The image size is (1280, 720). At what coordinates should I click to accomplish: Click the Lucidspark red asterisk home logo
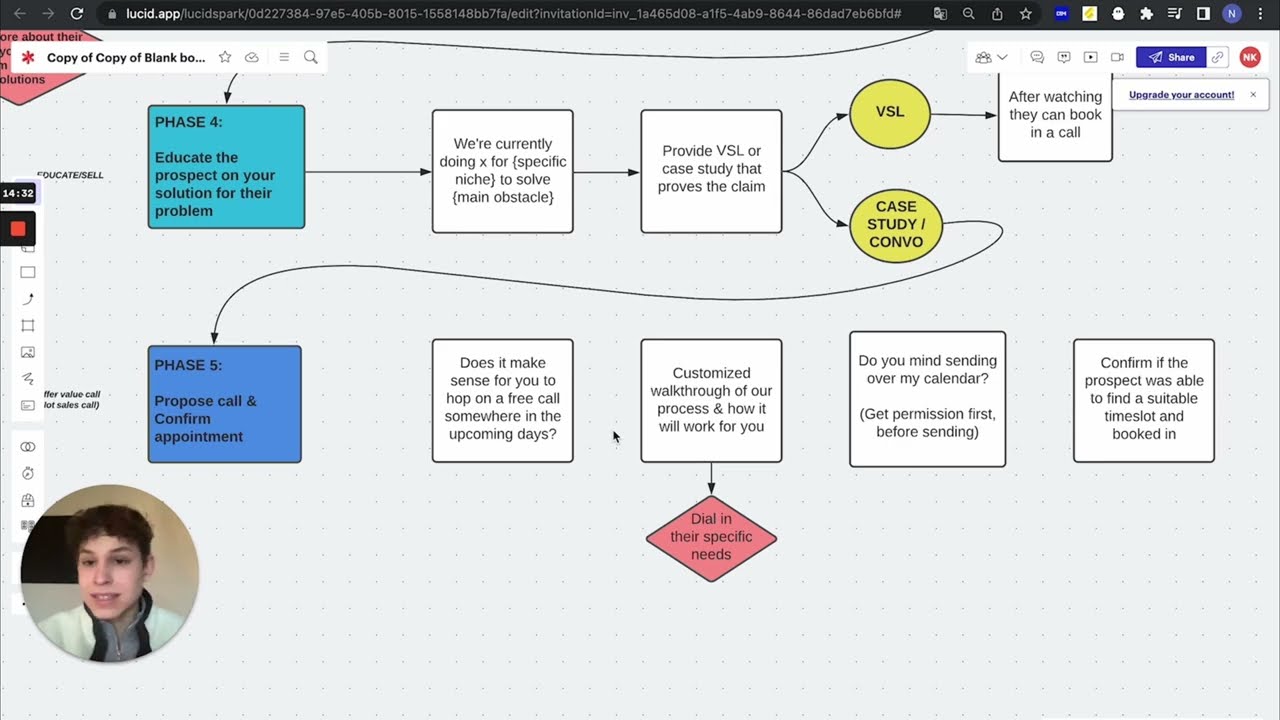click(x=28, y=57)
